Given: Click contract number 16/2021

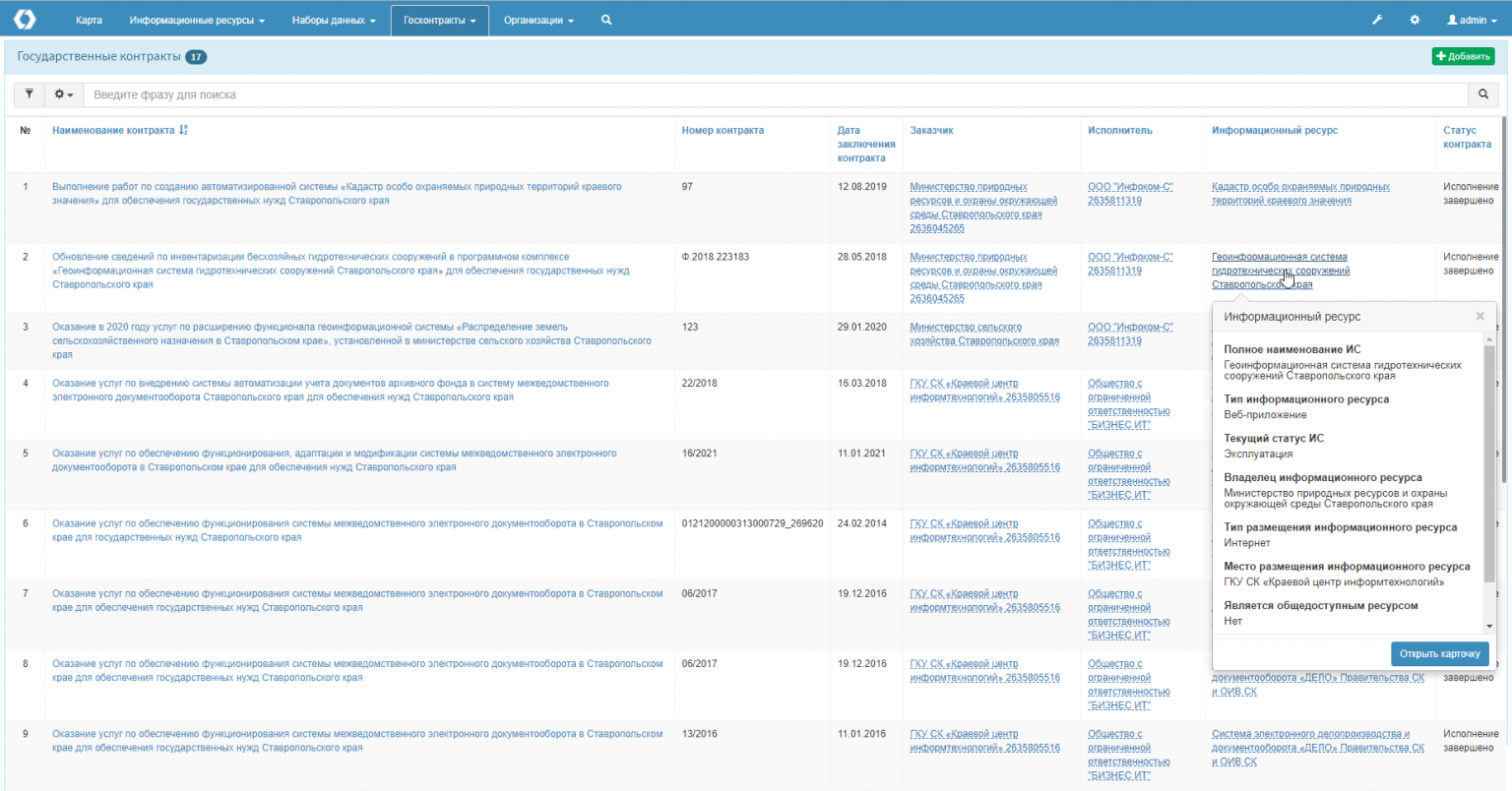Looking at the screenshot, I should 699,454.
